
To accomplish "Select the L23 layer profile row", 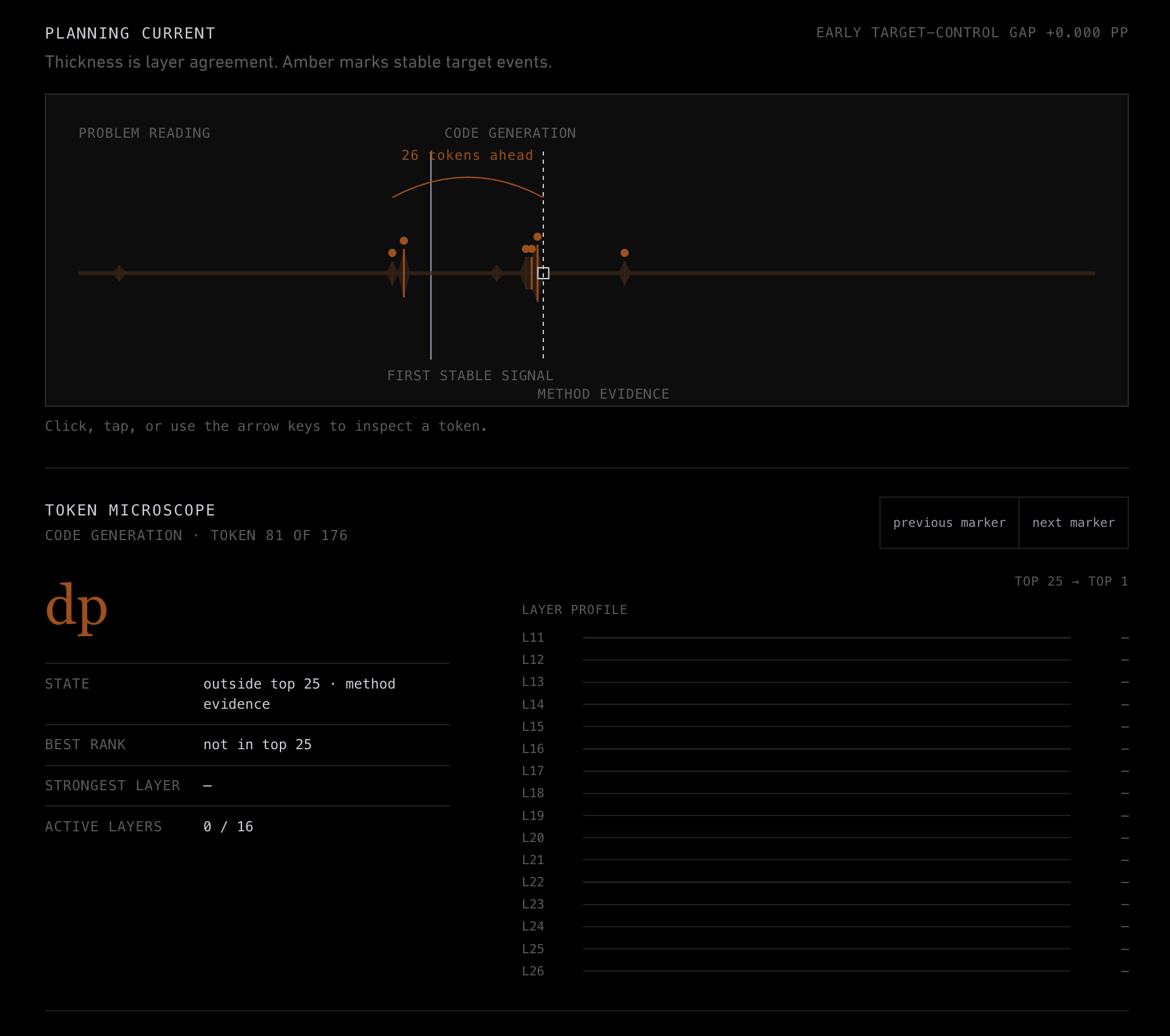I will (x=825, y=905).
